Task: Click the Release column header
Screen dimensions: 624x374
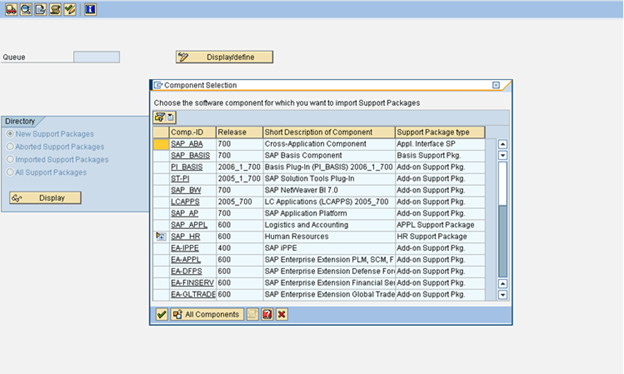Action: pos(239,132)
